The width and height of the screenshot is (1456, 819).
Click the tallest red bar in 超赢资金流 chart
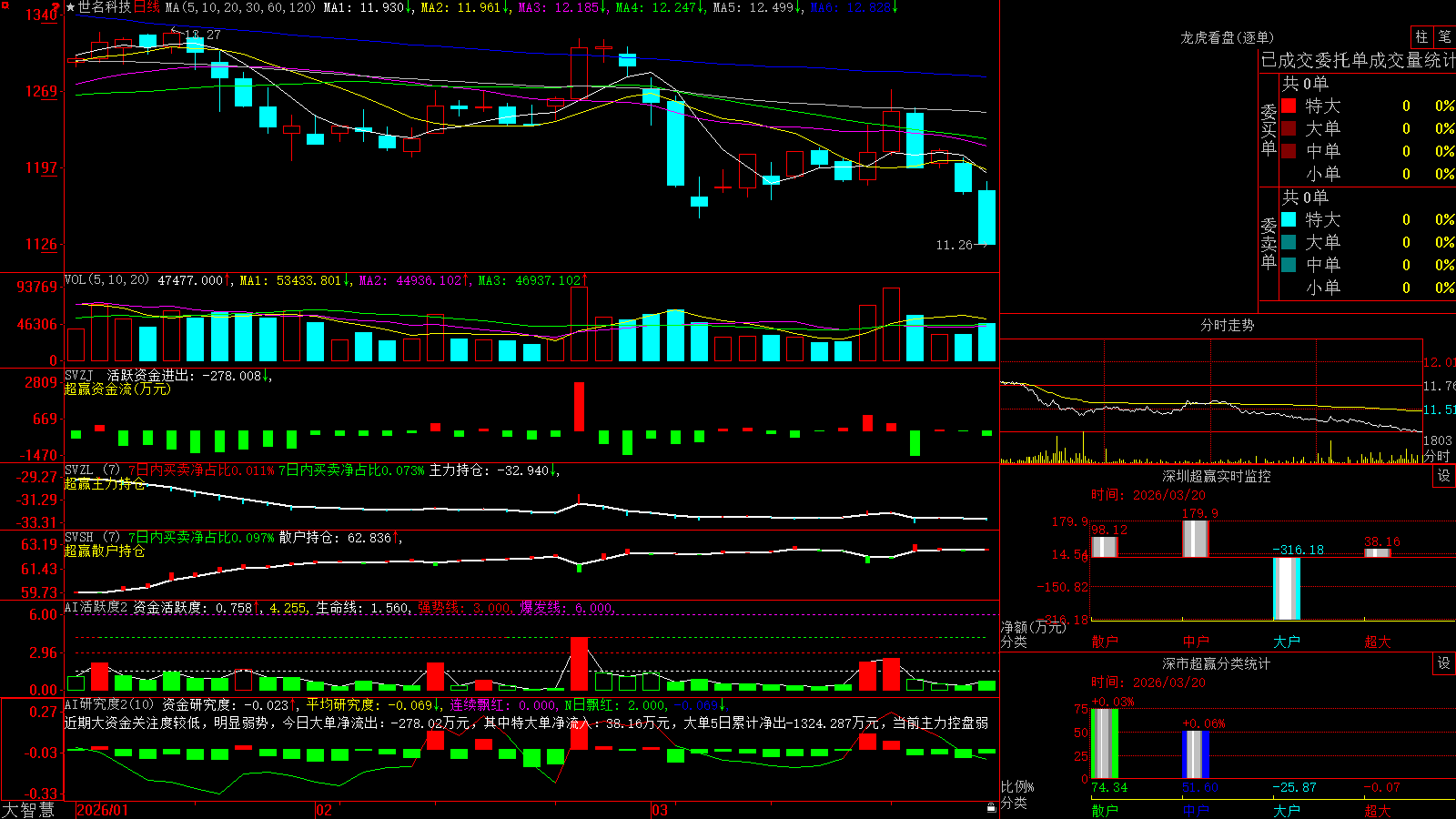[x=579, y=407]
